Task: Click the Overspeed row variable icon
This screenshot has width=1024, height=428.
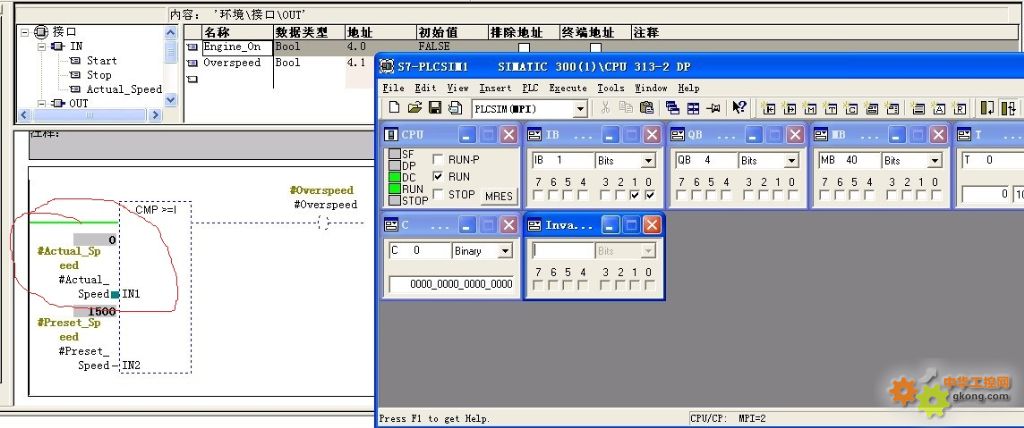Action: coord(192,63)
